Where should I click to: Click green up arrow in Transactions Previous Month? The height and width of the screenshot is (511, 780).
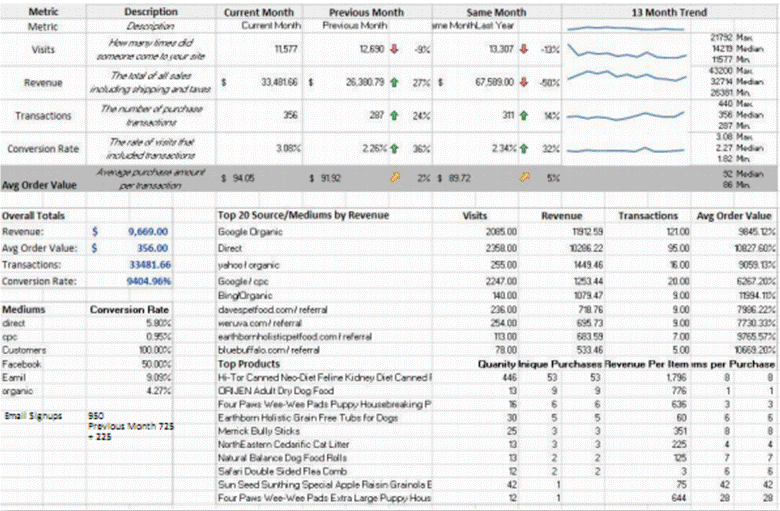click(x=396, y=116)
